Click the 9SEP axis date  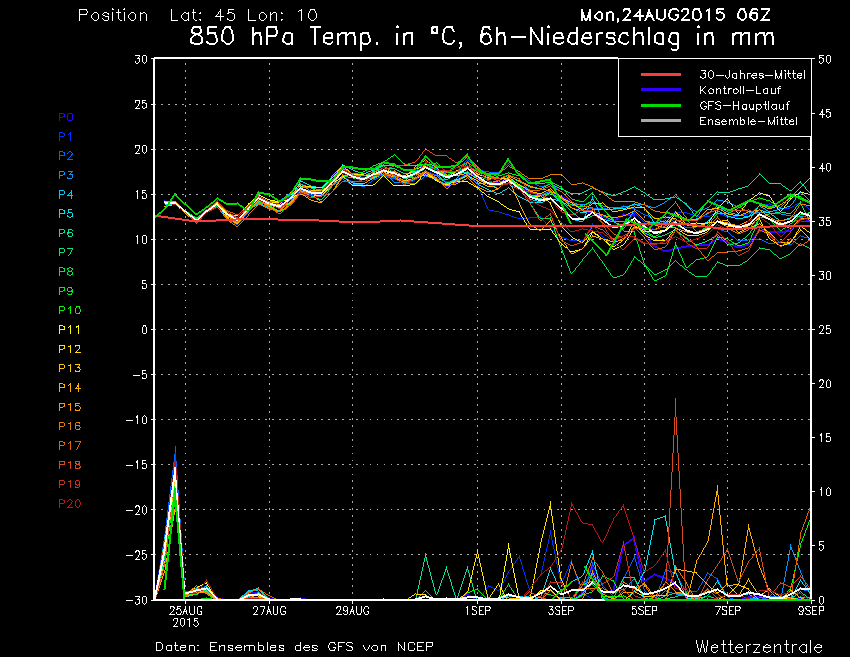tap(811, 611)
